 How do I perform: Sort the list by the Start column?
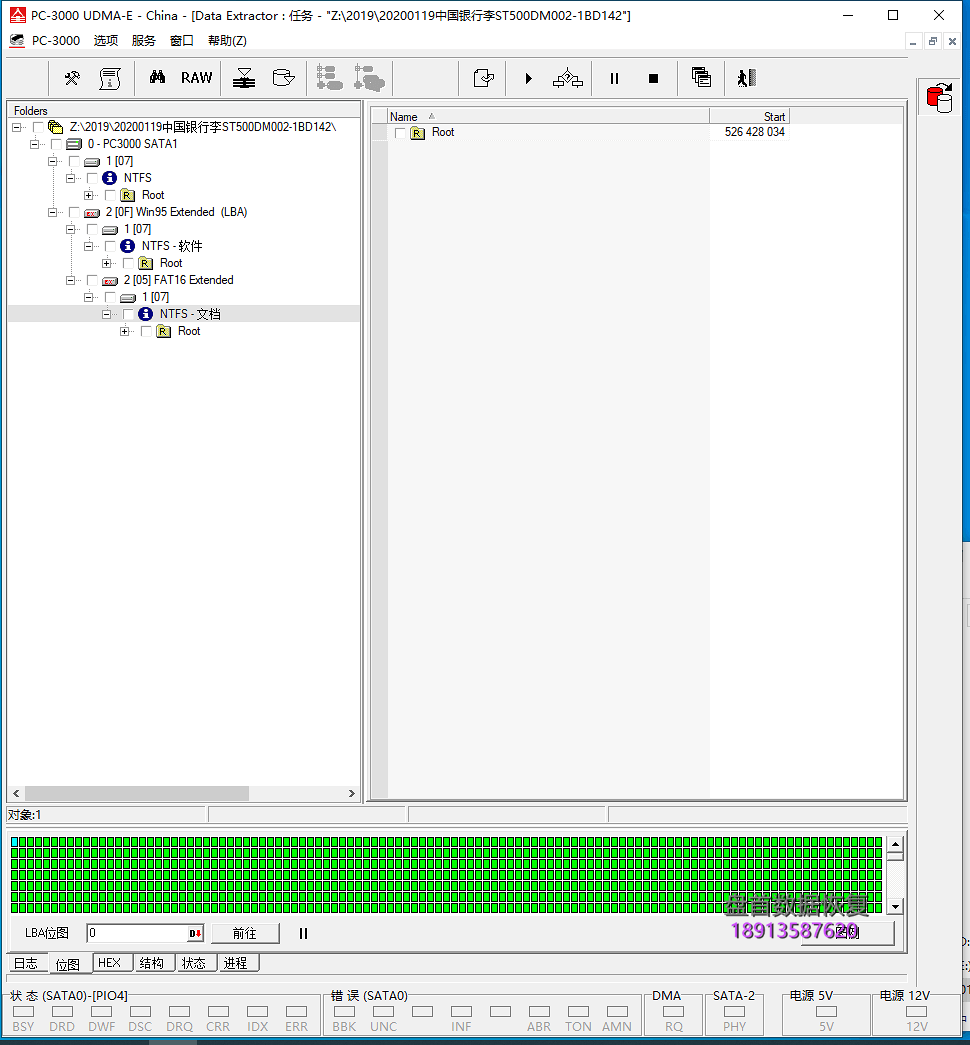coord(749,117)
